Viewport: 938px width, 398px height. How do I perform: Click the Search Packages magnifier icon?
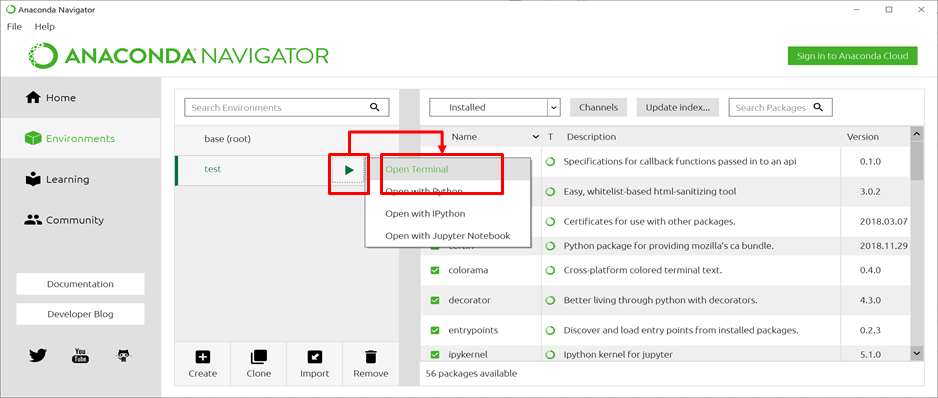tap(818, 108)
